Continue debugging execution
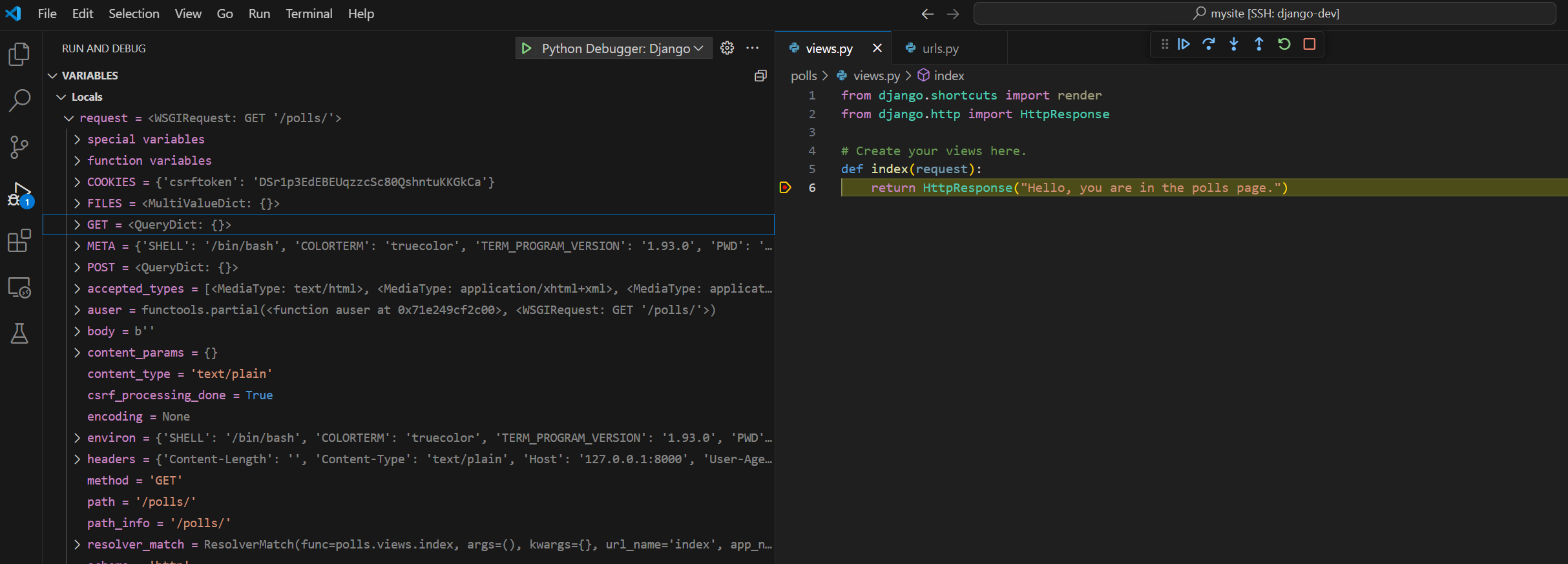The width and height of the screenshot is (1568, 564). pos(1184,44)
